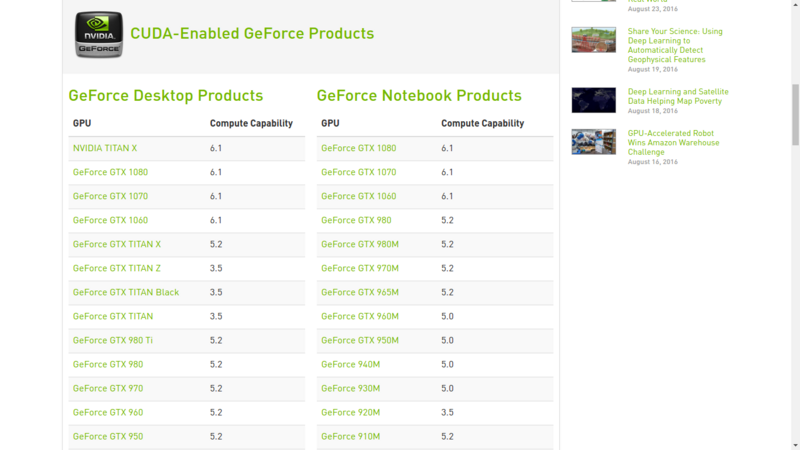Open desktop GeForce GTX 980 link

point(108,364)
